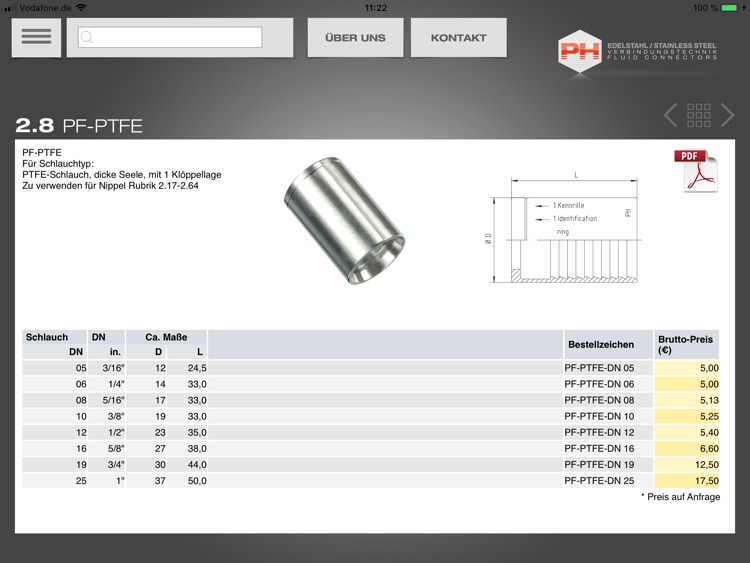Tap the 11:22 clock in status bar
750x563 pixels.
click(375, 8)
